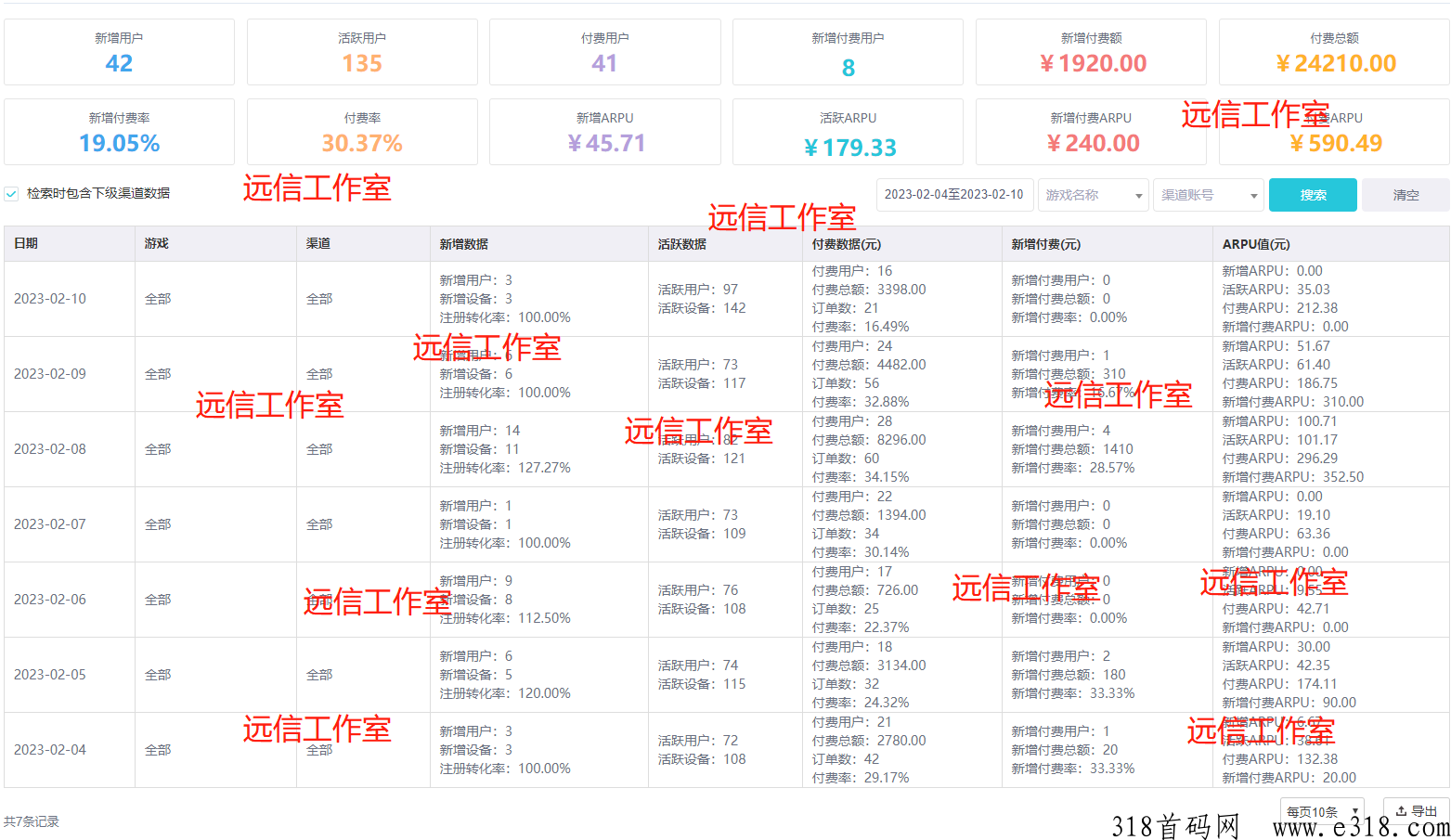Click the text 活跃设备: 117
The height and width of the screenshot is (840, 1451).
[x=702, y=383]
